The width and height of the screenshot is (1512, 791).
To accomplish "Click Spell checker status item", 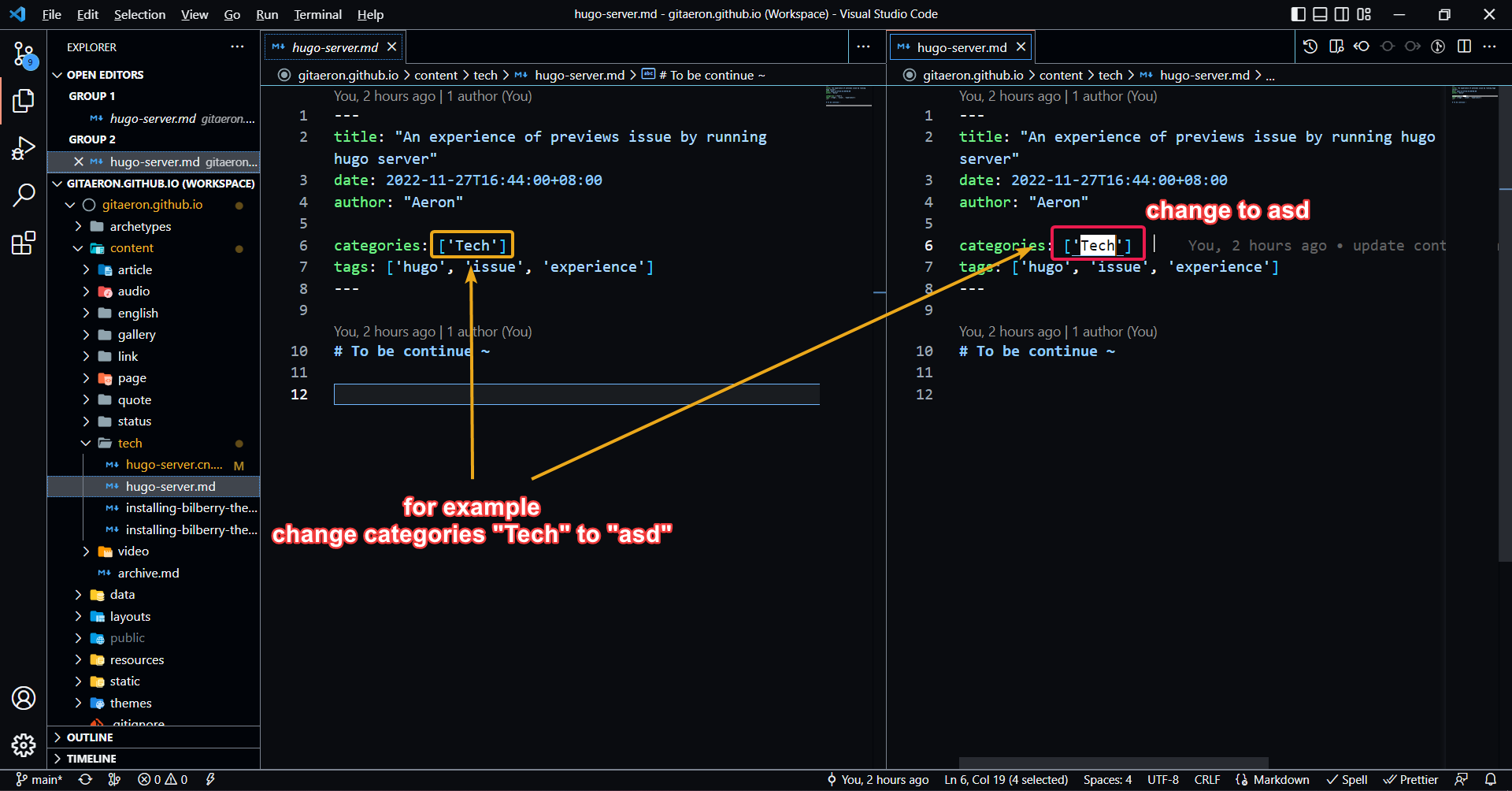I will click(x=1347, y=779).
